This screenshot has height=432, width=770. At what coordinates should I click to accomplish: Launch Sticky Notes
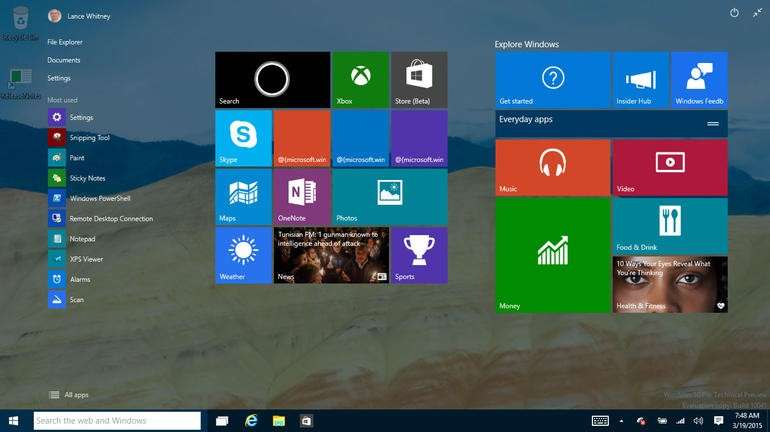pyautogui.click(x=77, y=178)
